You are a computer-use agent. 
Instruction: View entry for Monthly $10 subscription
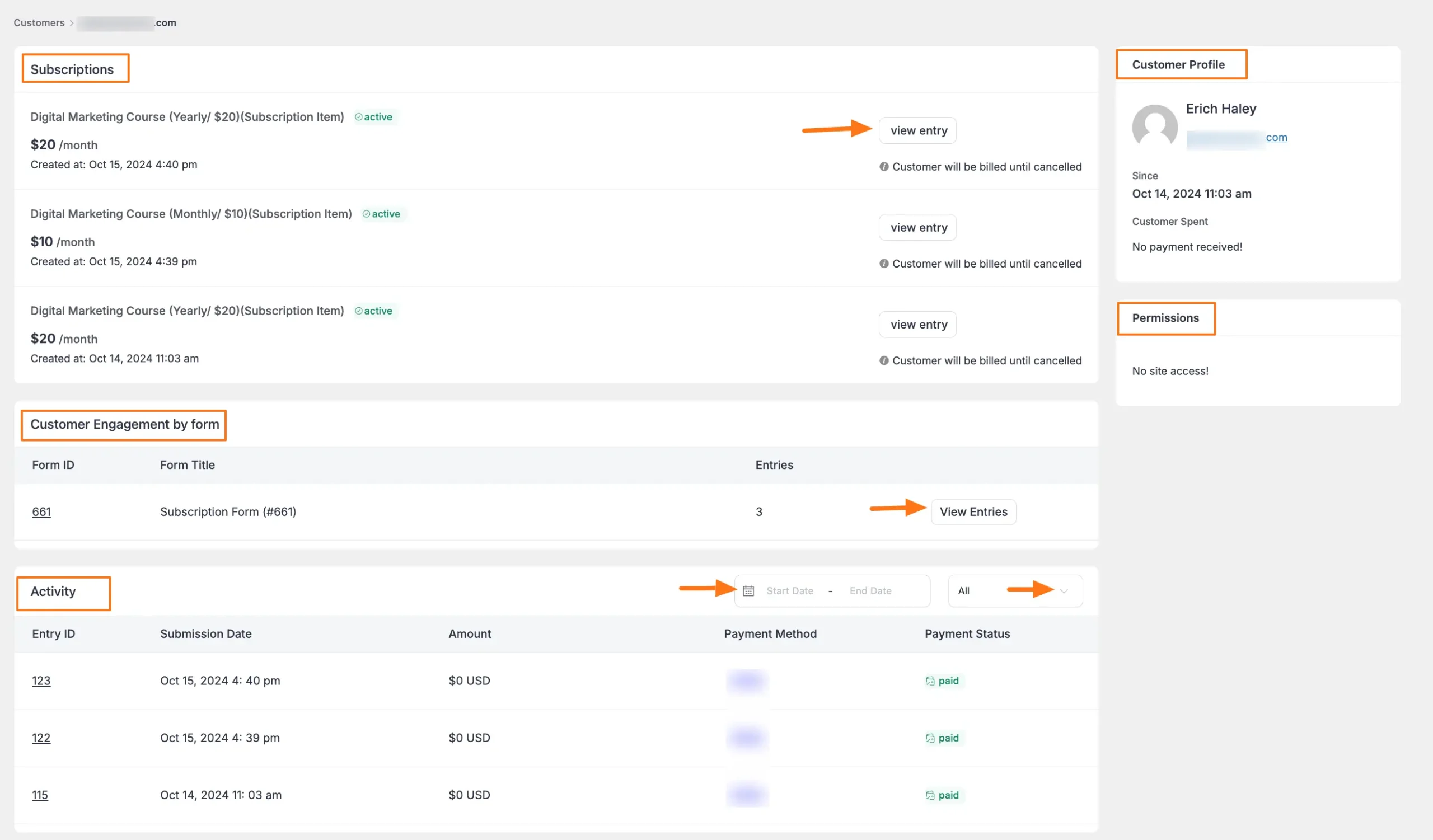pos(918,227)
